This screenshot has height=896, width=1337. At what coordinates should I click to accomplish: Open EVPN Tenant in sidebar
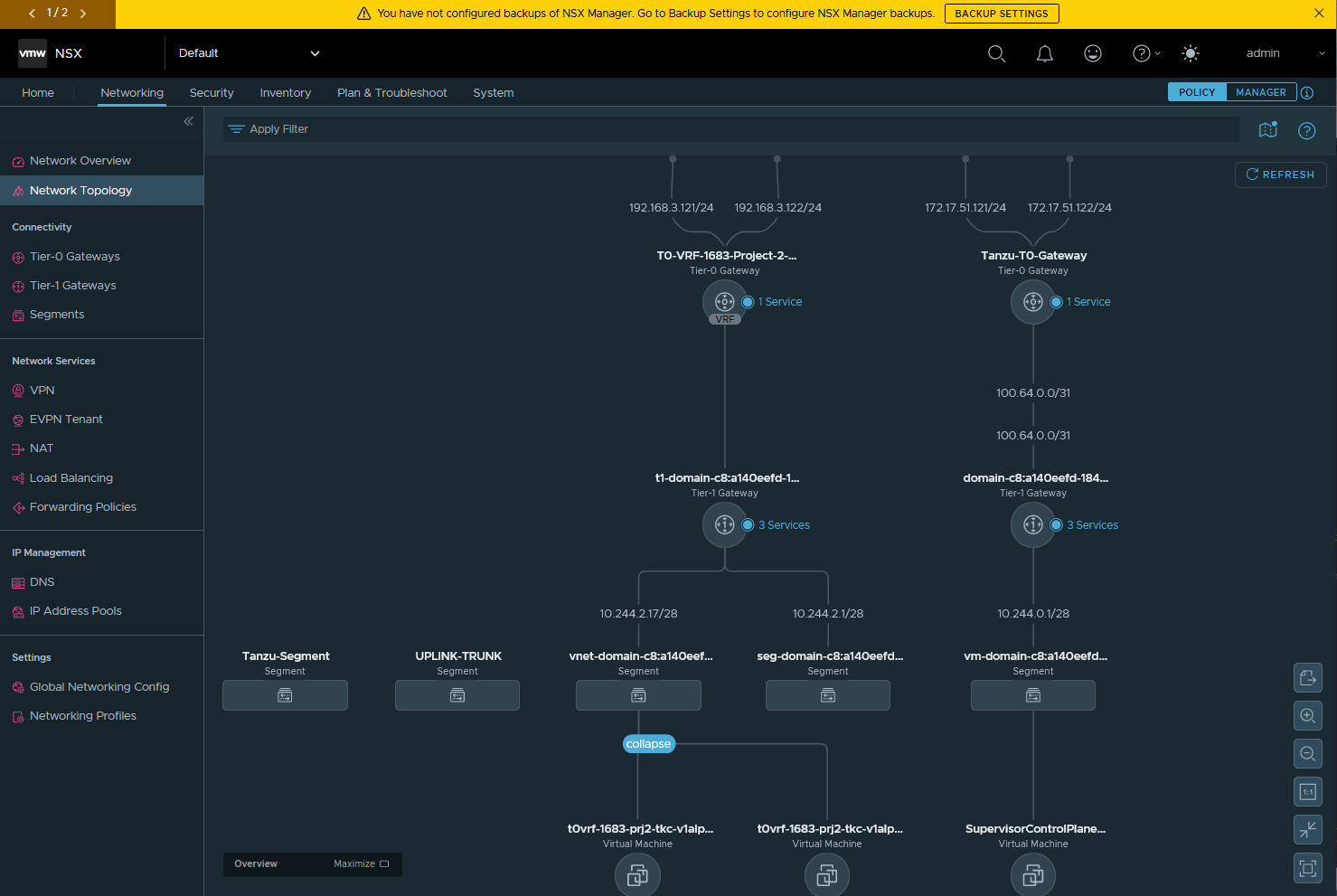pos(66,420)
